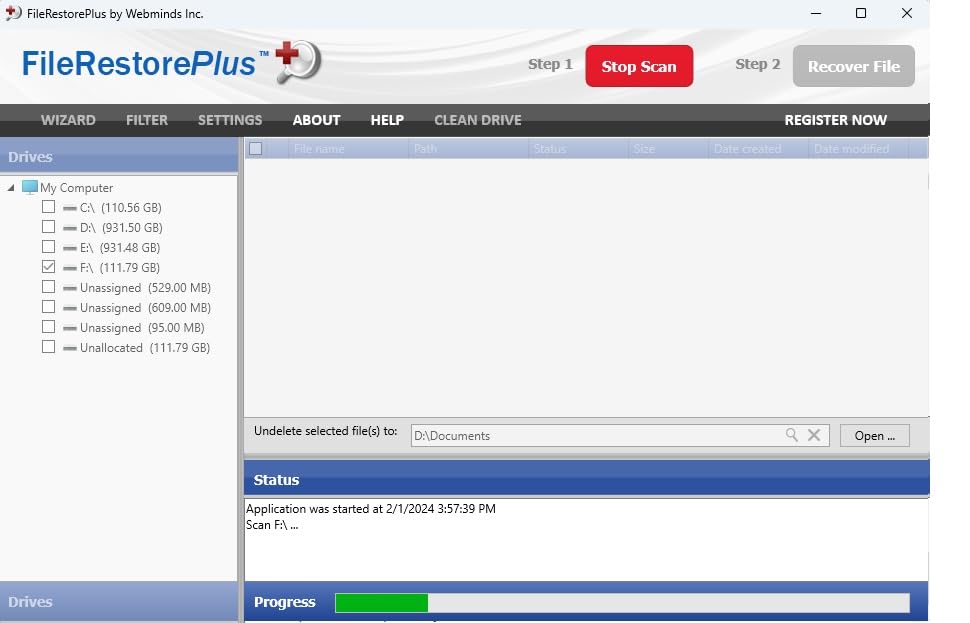Click the X to clear the destination path
This screenshot has height=623, width=970.
(814, 435)
